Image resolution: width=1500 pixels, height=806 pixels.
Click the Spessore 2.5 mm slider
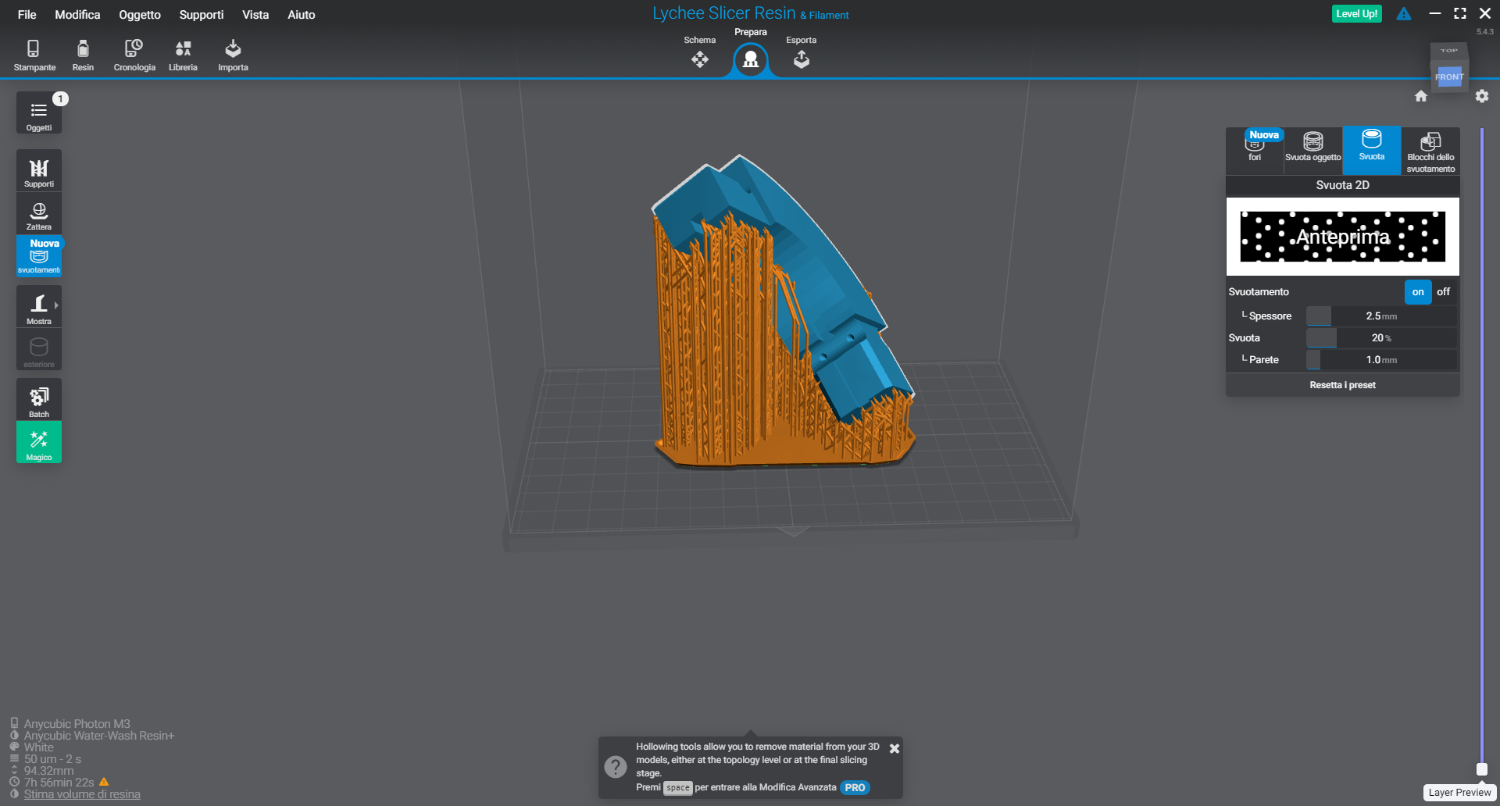pyautogui.click(x=1380, y=316)
